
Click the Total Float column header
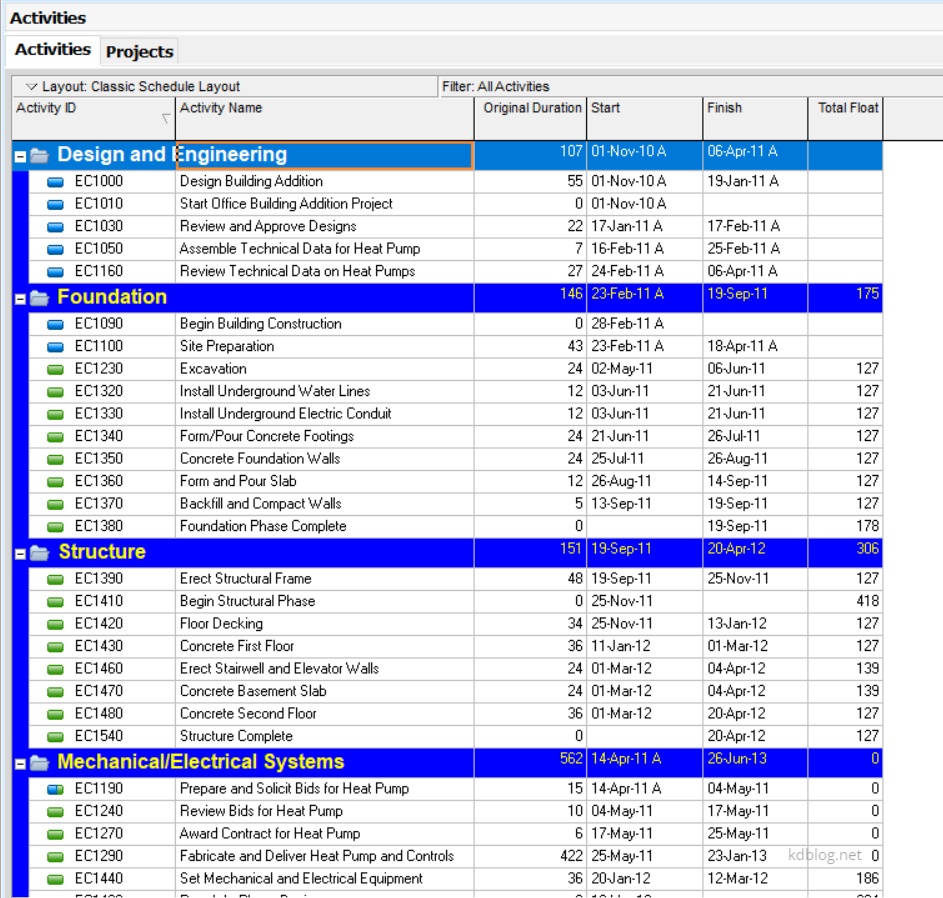(847, 109)
